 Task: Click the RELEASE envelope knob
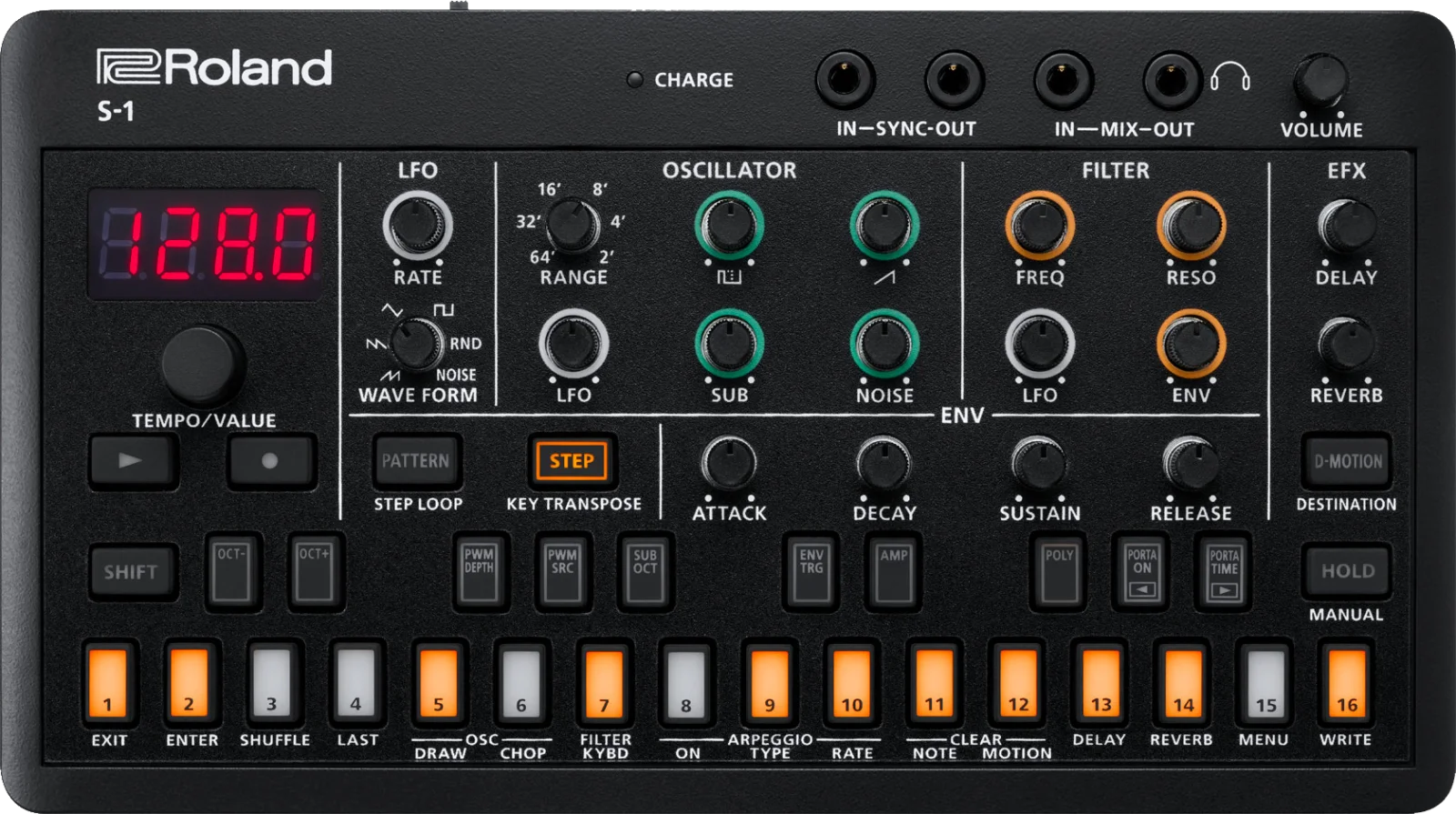click(x=1190, y=463)
